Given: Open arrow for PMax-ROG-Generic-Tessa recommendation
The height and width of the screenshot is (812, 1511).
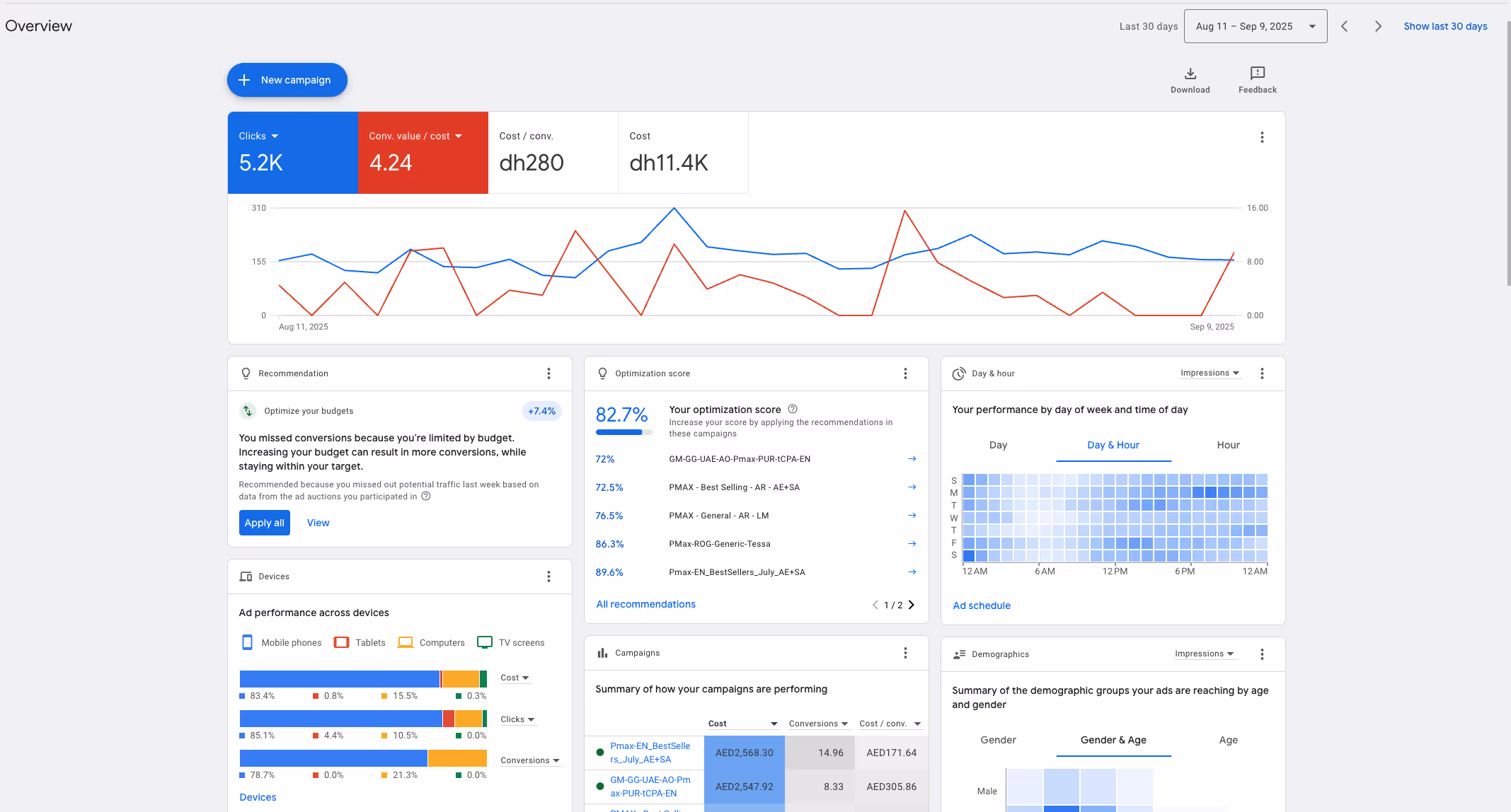Looking at the screenshot, I should click(912, 544).
